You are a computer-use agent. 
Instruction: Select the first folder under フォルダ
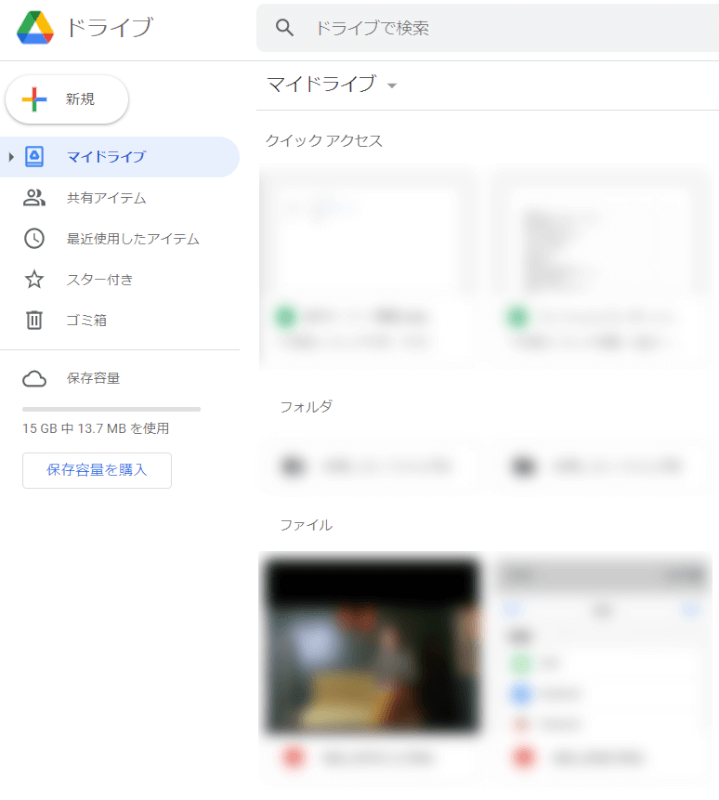368,466
